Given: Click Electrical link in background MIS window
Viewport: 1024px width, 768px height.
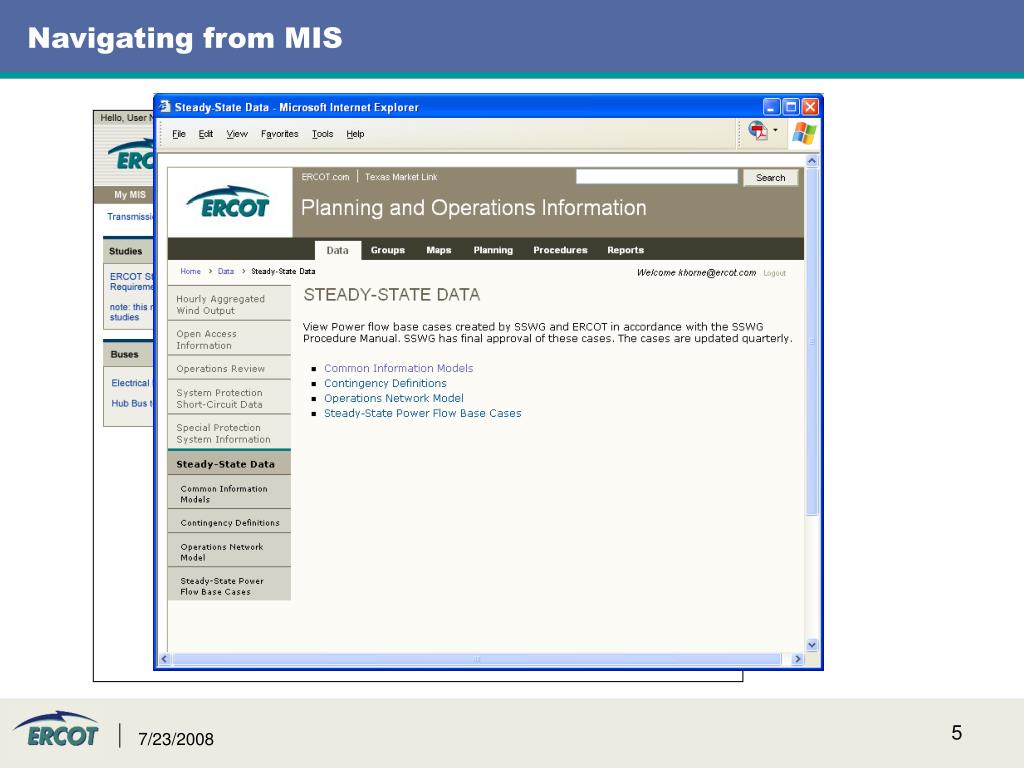Looking at the screenshot, I should (131, 383).
